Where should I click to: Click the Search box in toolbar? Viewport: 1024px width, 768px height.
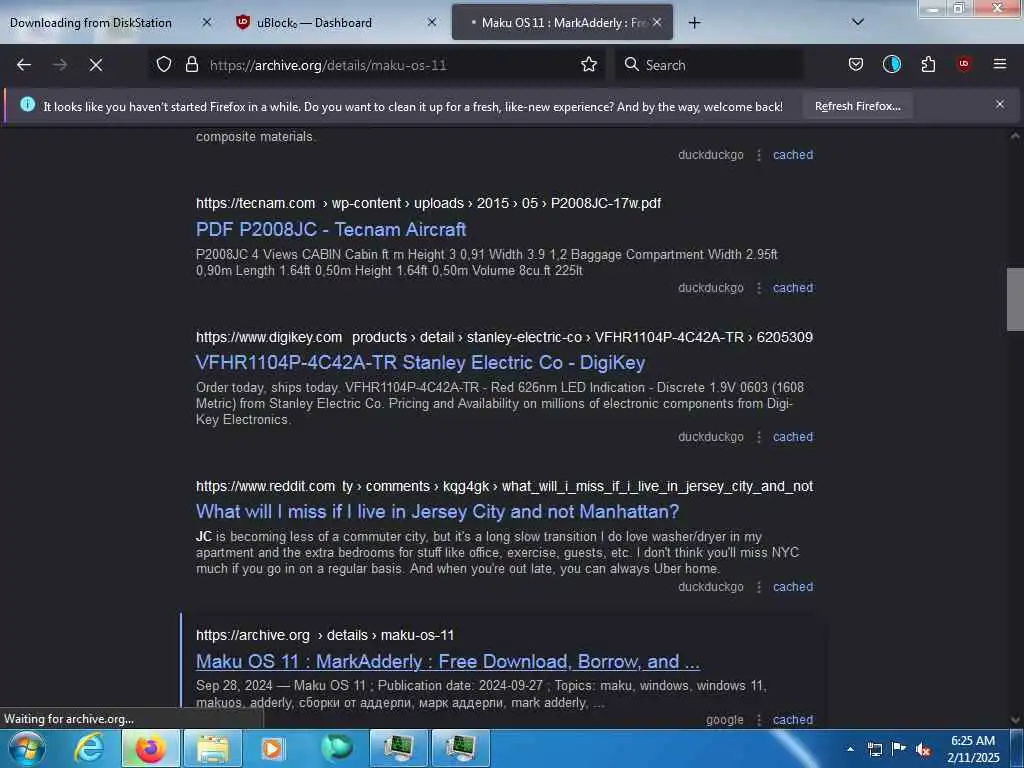[x=709, y=65]
